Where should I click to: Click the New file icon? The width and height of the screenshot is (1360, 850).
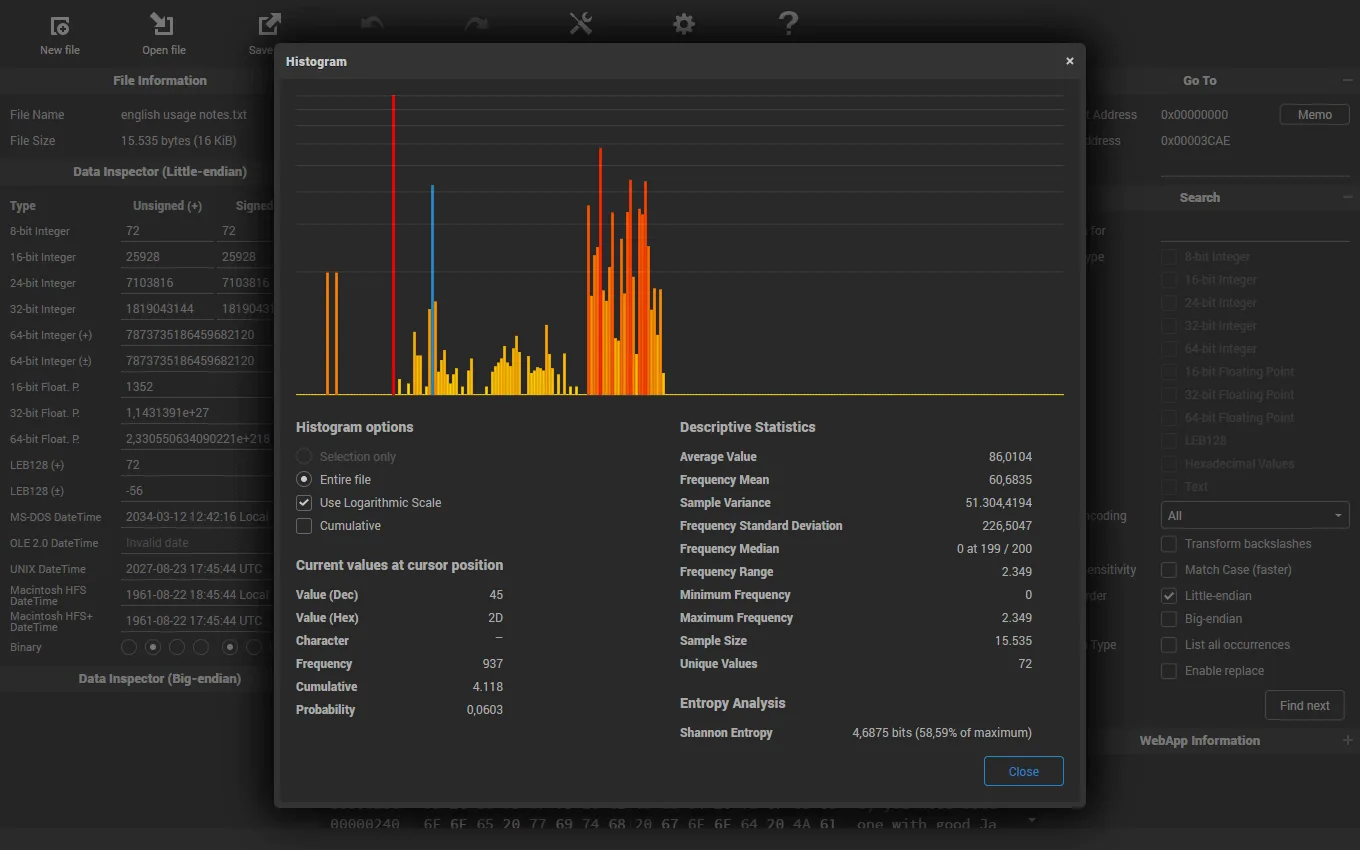(x=60, y=26)
